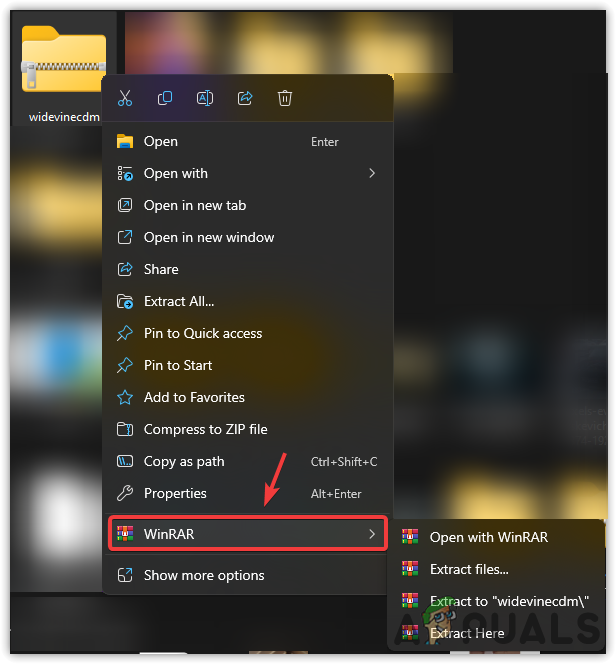Select Copy as path

tap(248, 461)
